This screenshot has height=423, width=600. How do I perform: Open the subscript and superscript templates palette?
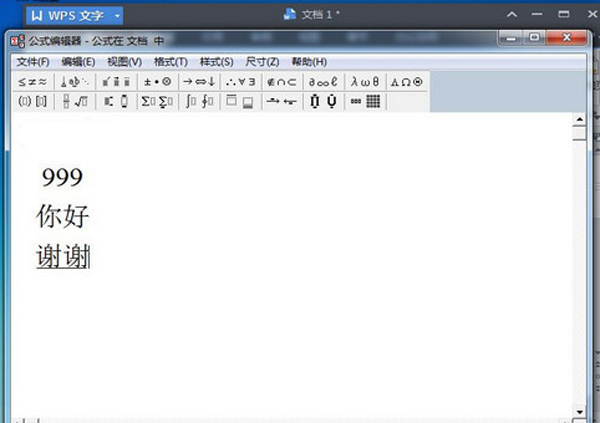(x=116, y=101)
